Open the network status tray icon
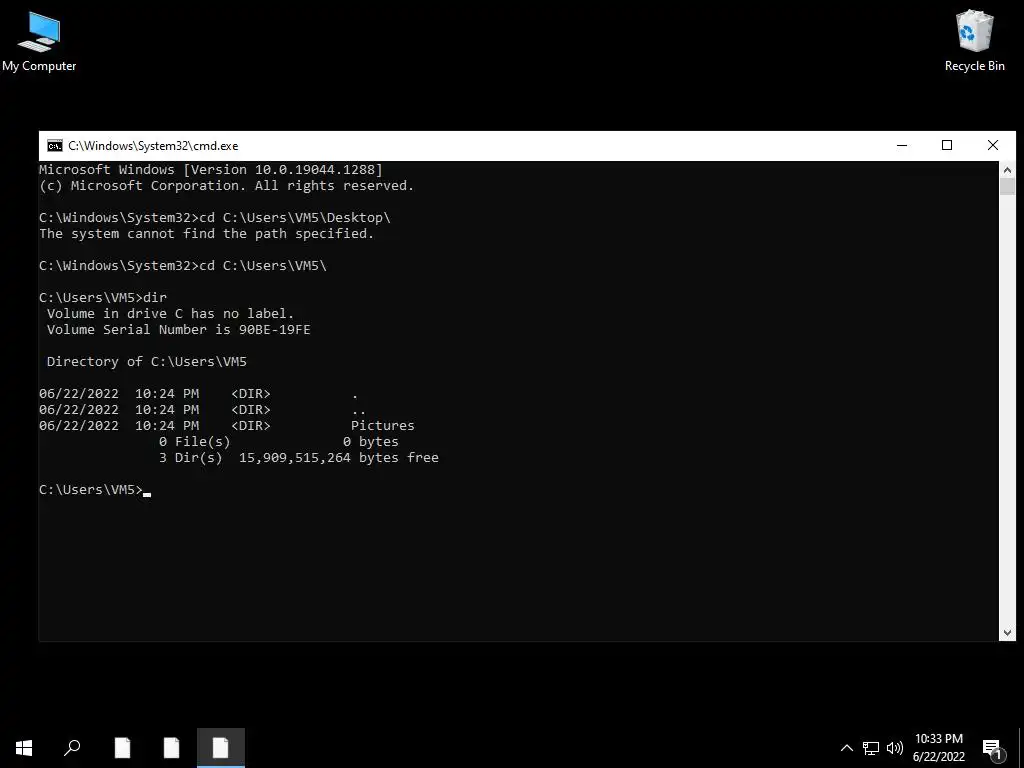1024x768 pixels. click(x=871, y=748)
